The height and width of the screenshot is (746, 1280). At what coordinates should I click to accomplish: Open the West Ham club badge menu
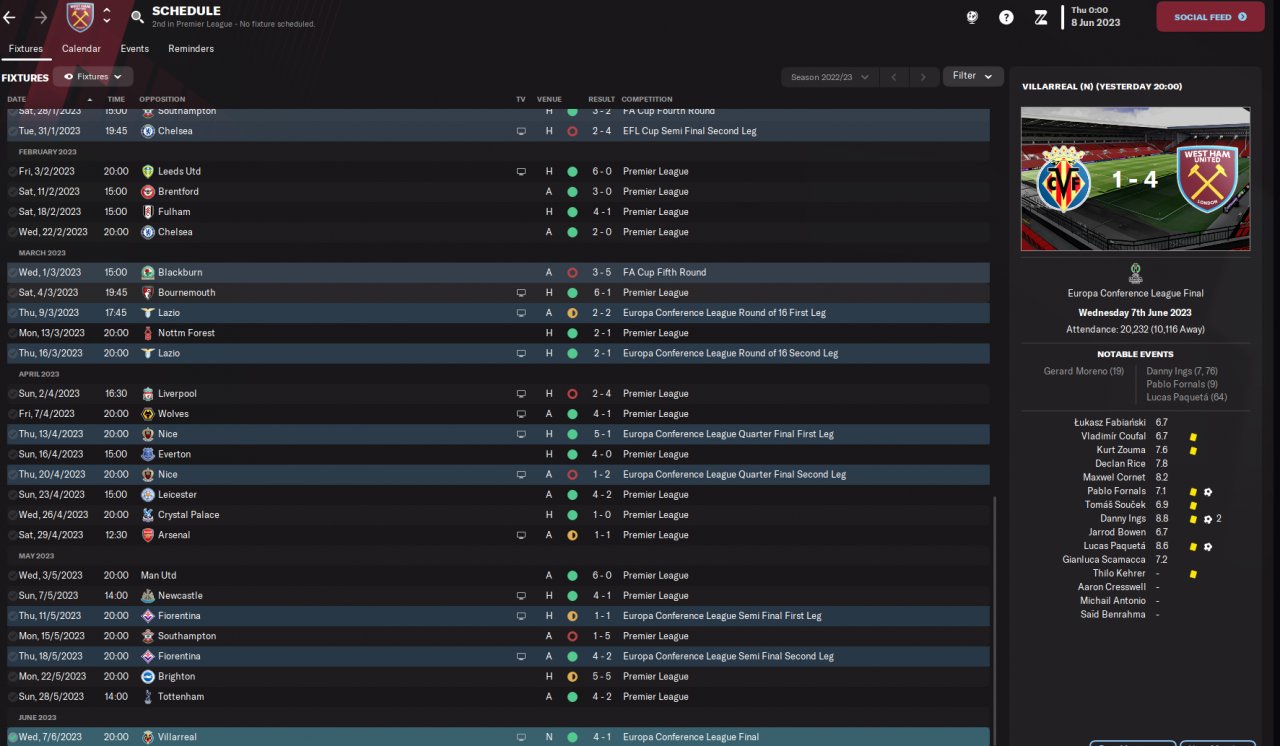(80, 17)
